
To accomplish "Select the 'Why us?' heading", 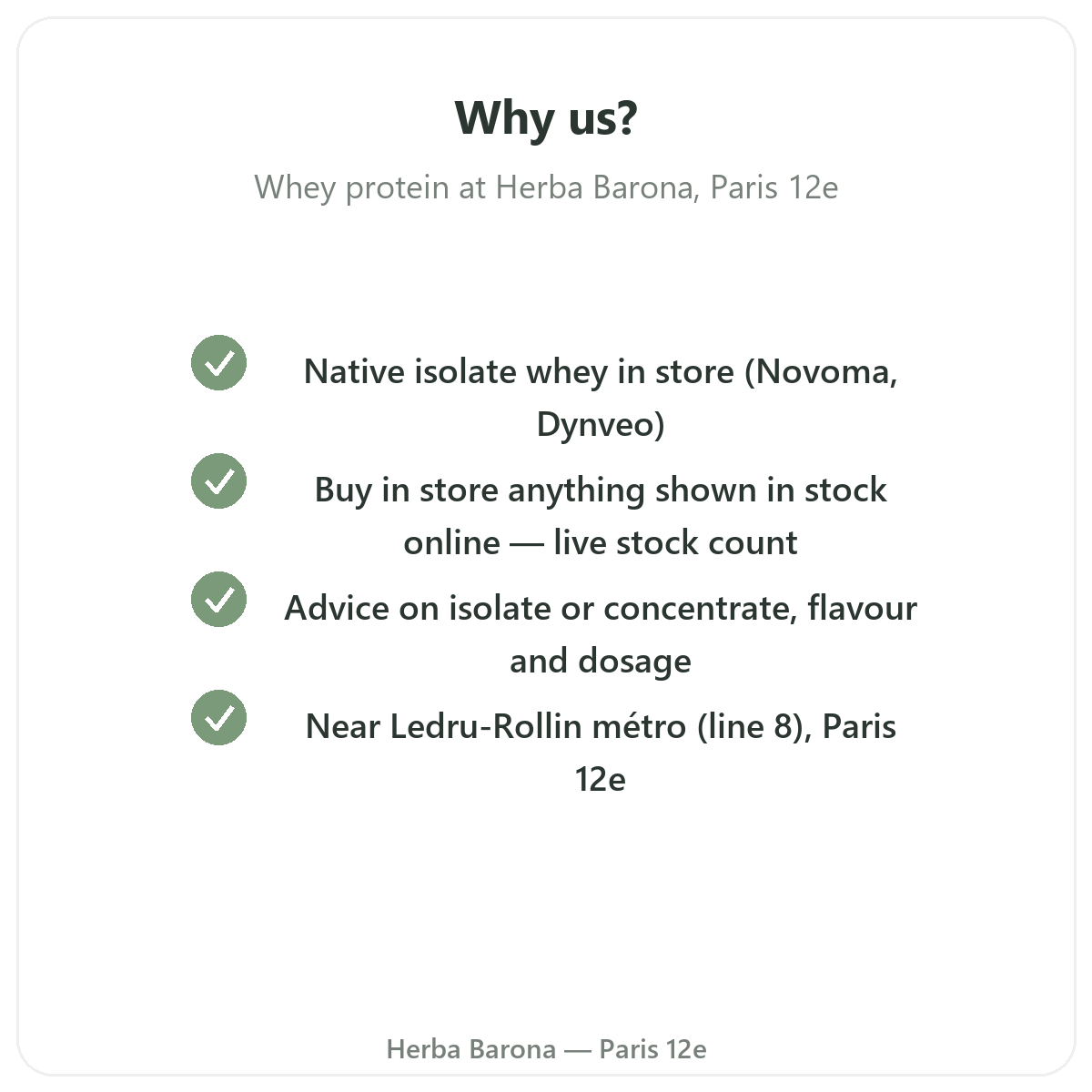I will (546, 118).
